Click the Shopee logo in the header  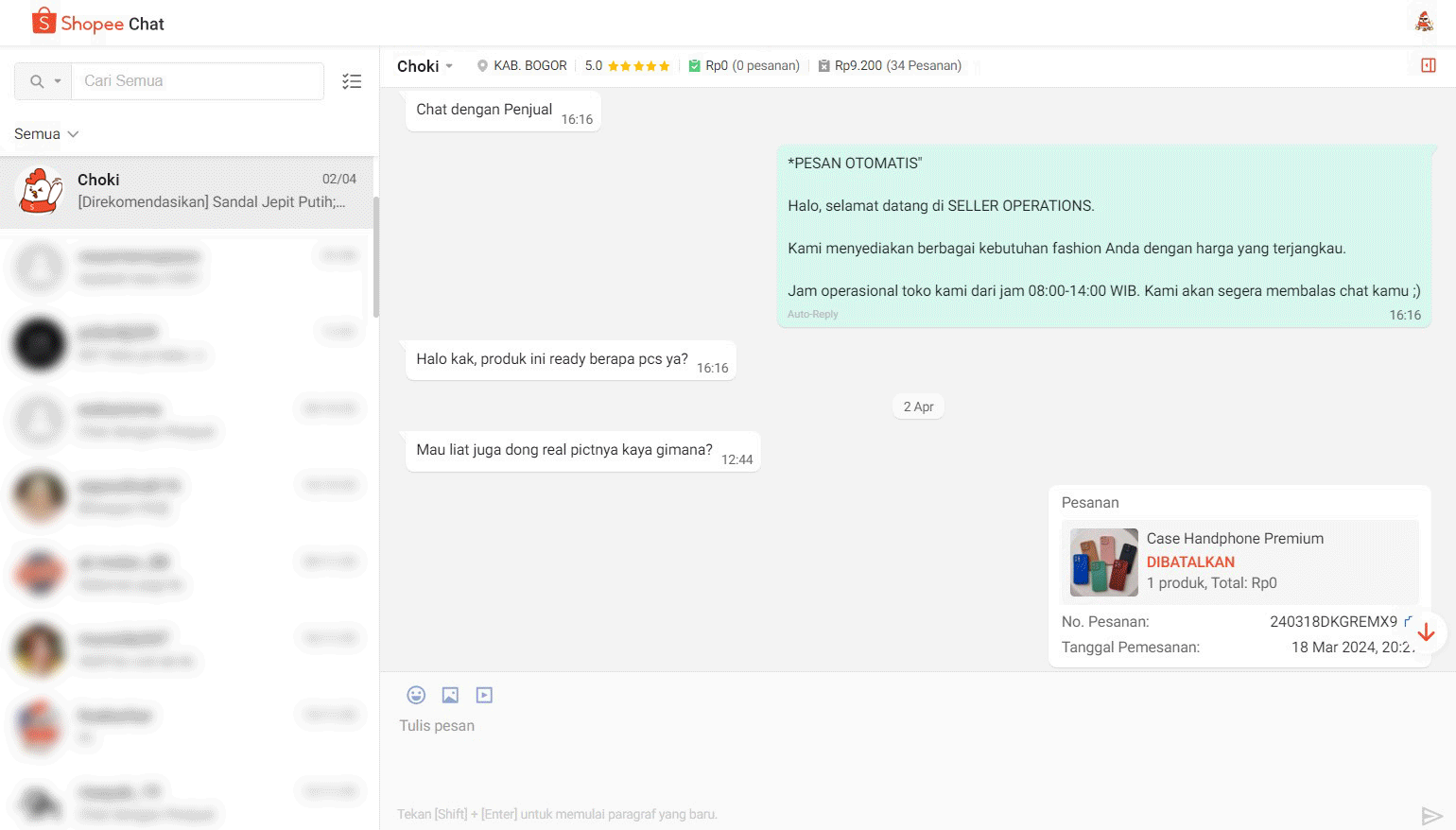[43, 21]
